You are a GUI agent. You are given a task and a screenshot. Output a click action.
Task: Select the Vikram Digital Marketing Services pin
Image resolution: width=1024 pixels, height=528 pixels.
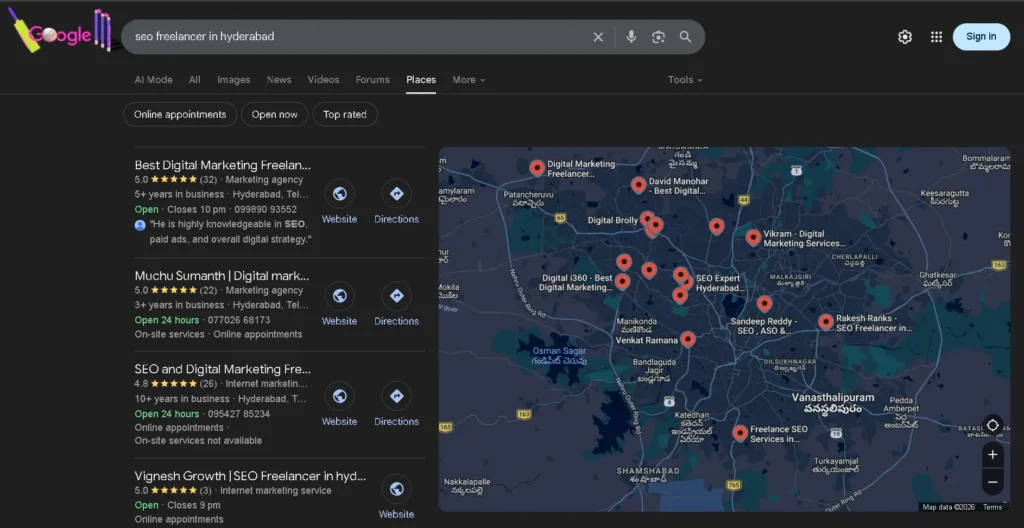[753, 237]
